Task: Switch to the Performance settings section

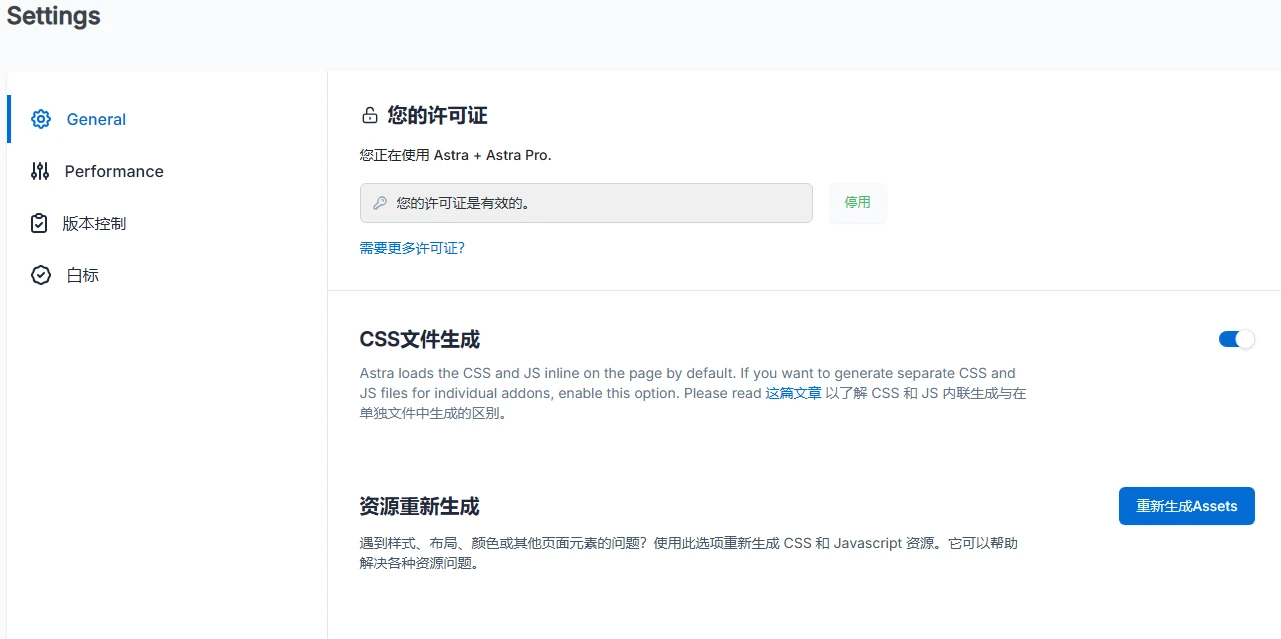Action: [x=113, y=171]
